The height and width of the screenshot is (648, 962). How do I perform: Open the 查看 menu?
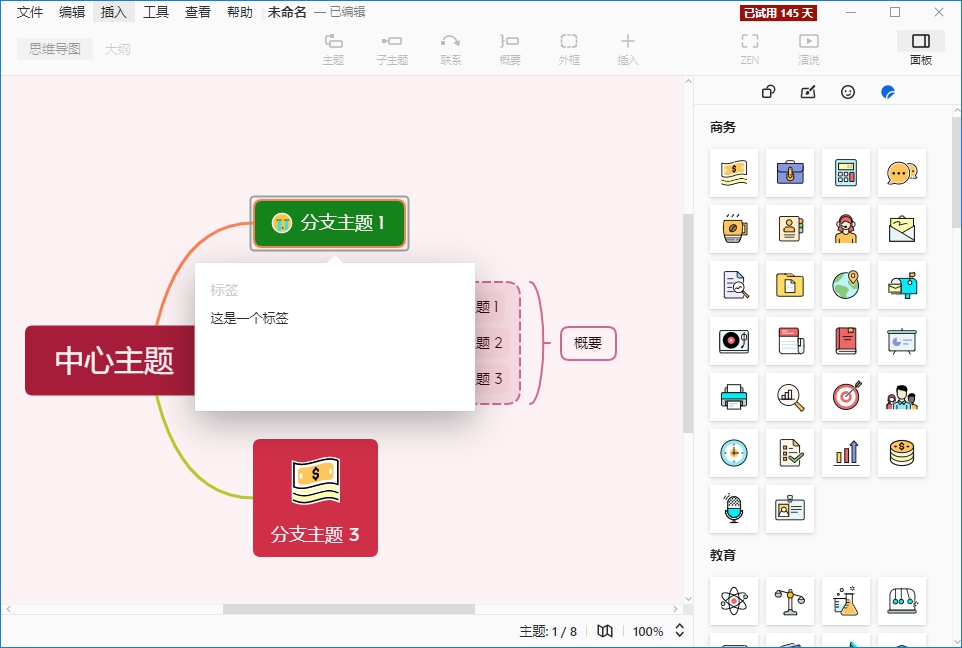tap(198, 12)
